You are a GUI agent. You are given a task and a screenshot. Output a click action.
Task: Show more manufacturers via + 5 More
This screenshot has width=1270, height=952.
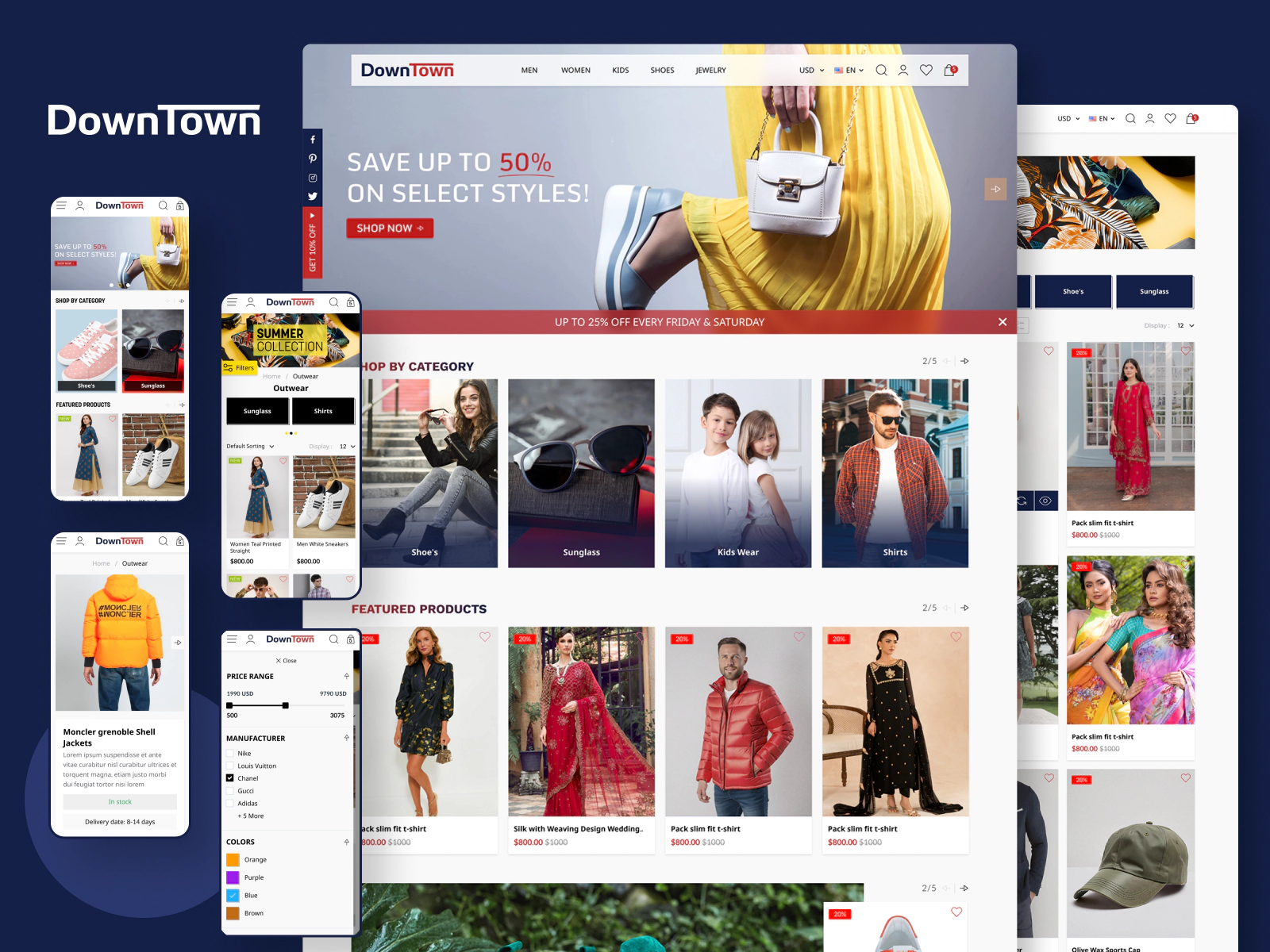tap(251, 816)
